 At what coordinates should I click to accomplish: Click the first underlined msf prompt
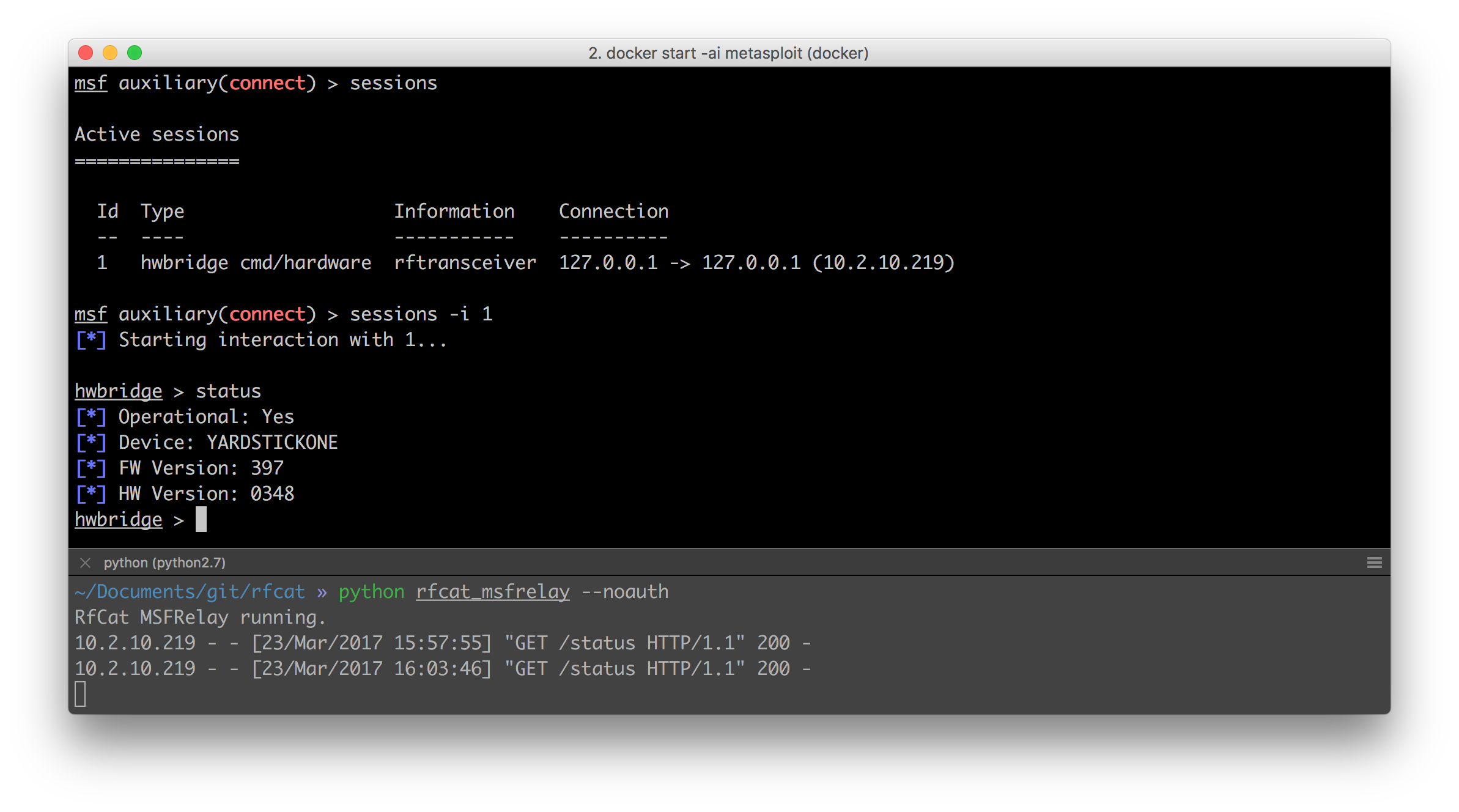pyautogui.click(x=90, y=83)
